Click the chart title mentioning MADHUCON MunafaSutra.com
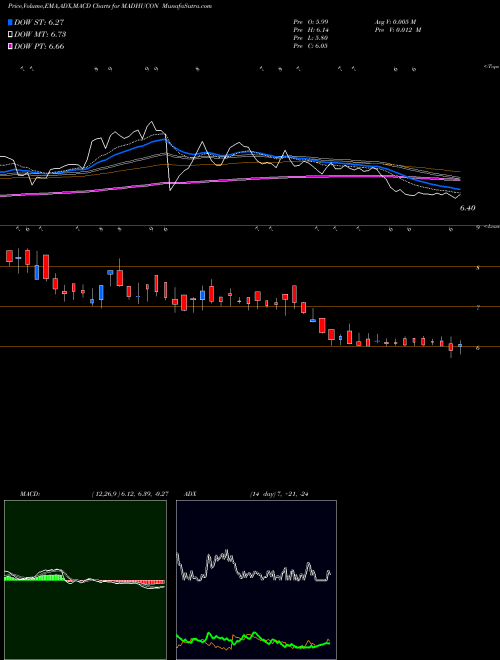Image resolution: width=500 pixels, height=660 pixels. pyautogui.click(x=110, y=6)
